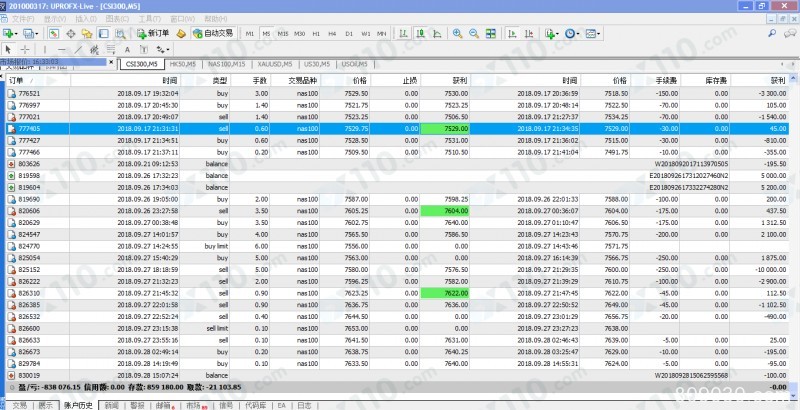Open the 插入 Insert menu
Screen dimensions: 800x410
coord(86,19)
